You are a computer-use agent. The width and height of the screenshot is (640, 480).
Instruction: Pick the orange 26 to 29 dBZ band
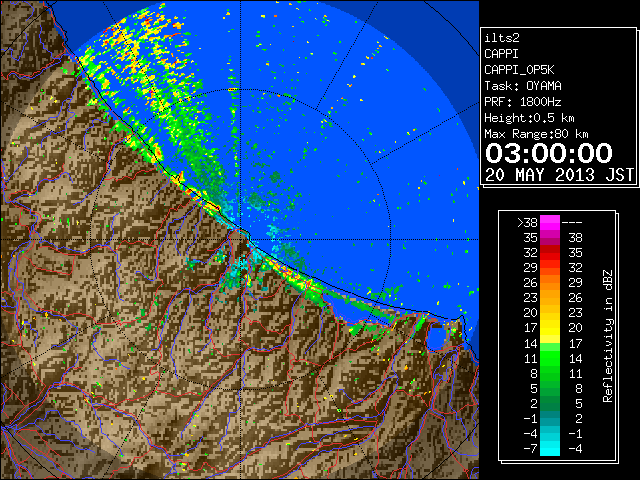pyautogui.click(x=550, y=283)
